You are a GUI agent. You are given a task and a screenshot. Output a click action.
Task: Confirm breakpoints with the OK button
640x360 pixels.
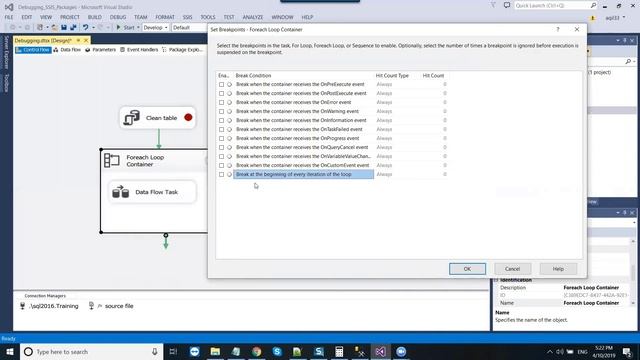click(467, 269)
